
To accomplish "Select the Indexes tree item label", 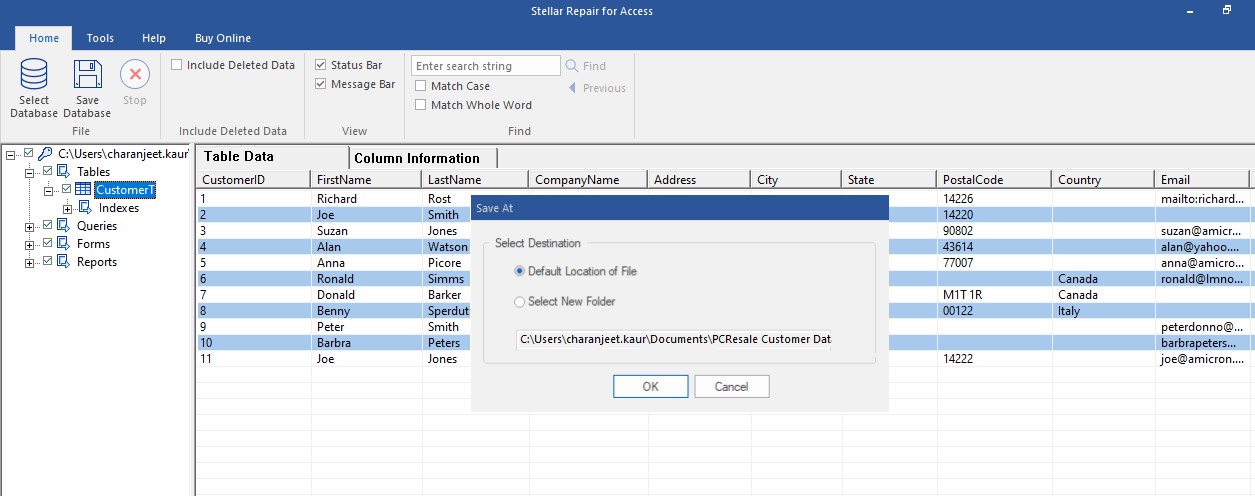I will tap(119, 208).
